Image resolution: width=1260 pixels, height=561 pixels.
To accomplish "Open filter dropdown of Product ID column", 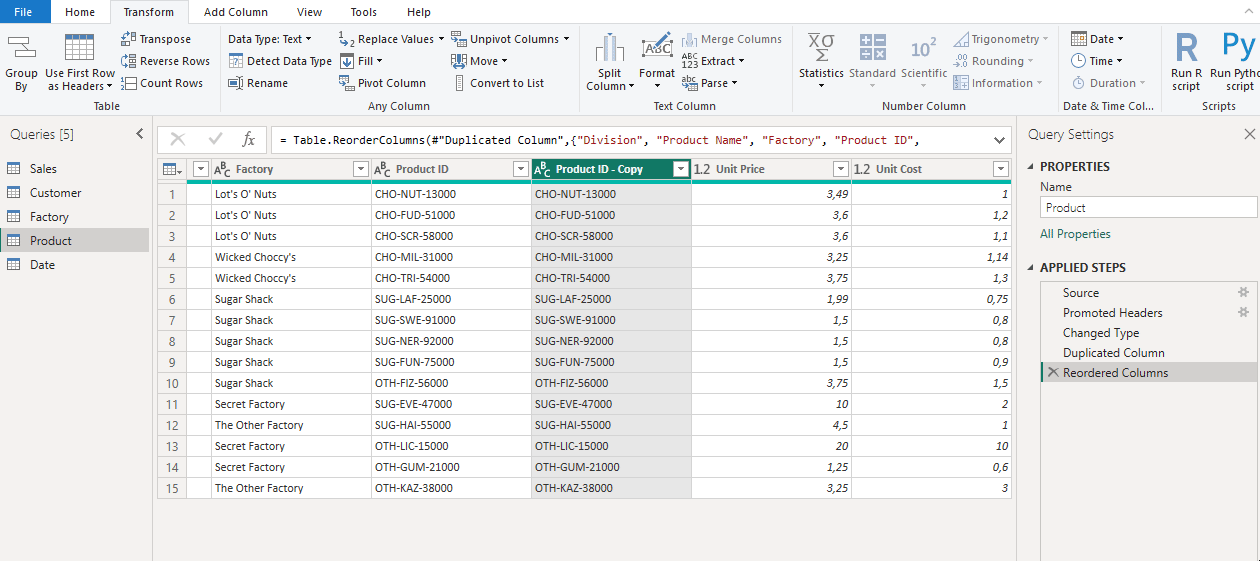I will click(x=521, y=169).
